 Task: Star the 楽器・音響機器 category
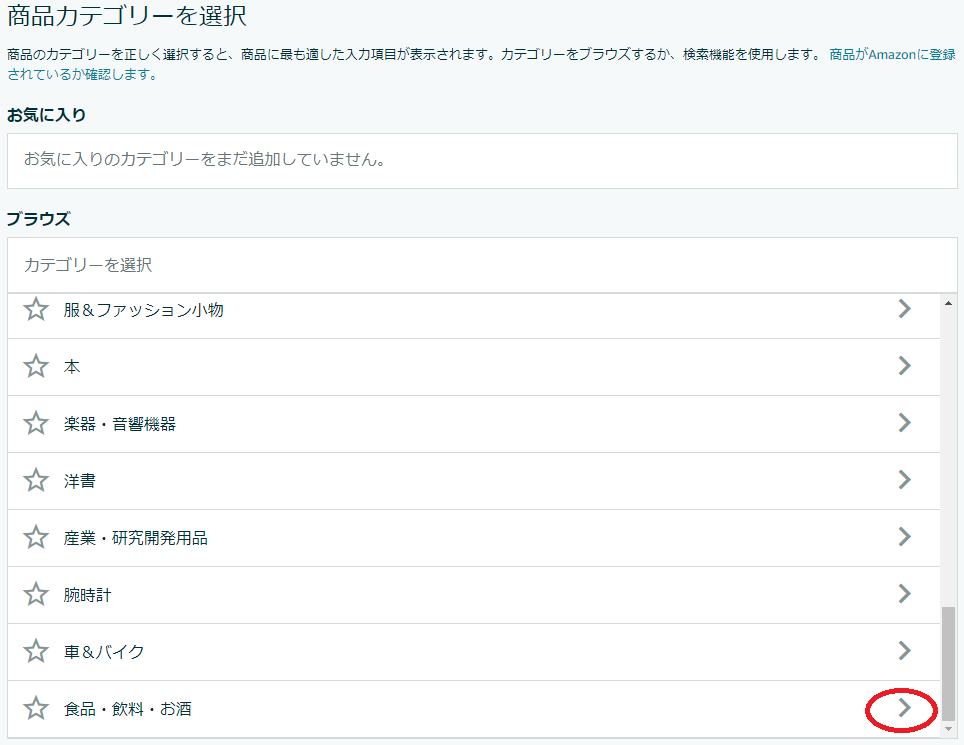[x=36, y=423]
